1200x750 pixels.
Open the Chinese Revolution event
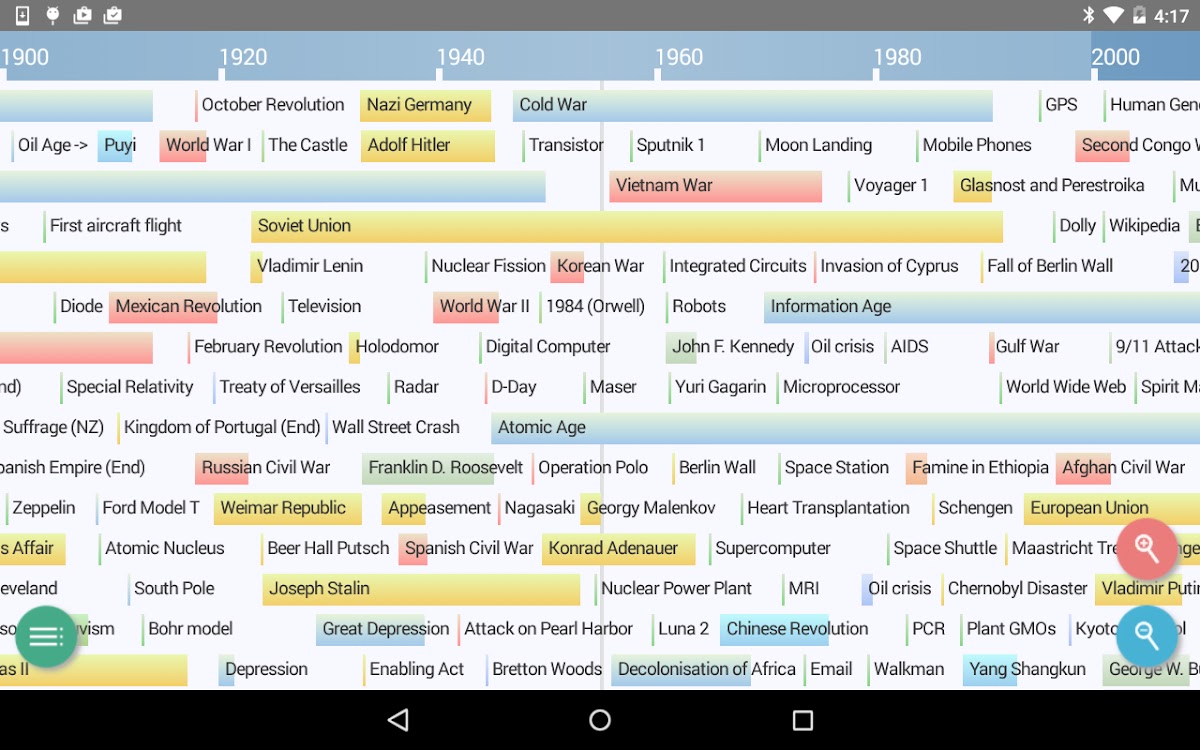(796, 629)
